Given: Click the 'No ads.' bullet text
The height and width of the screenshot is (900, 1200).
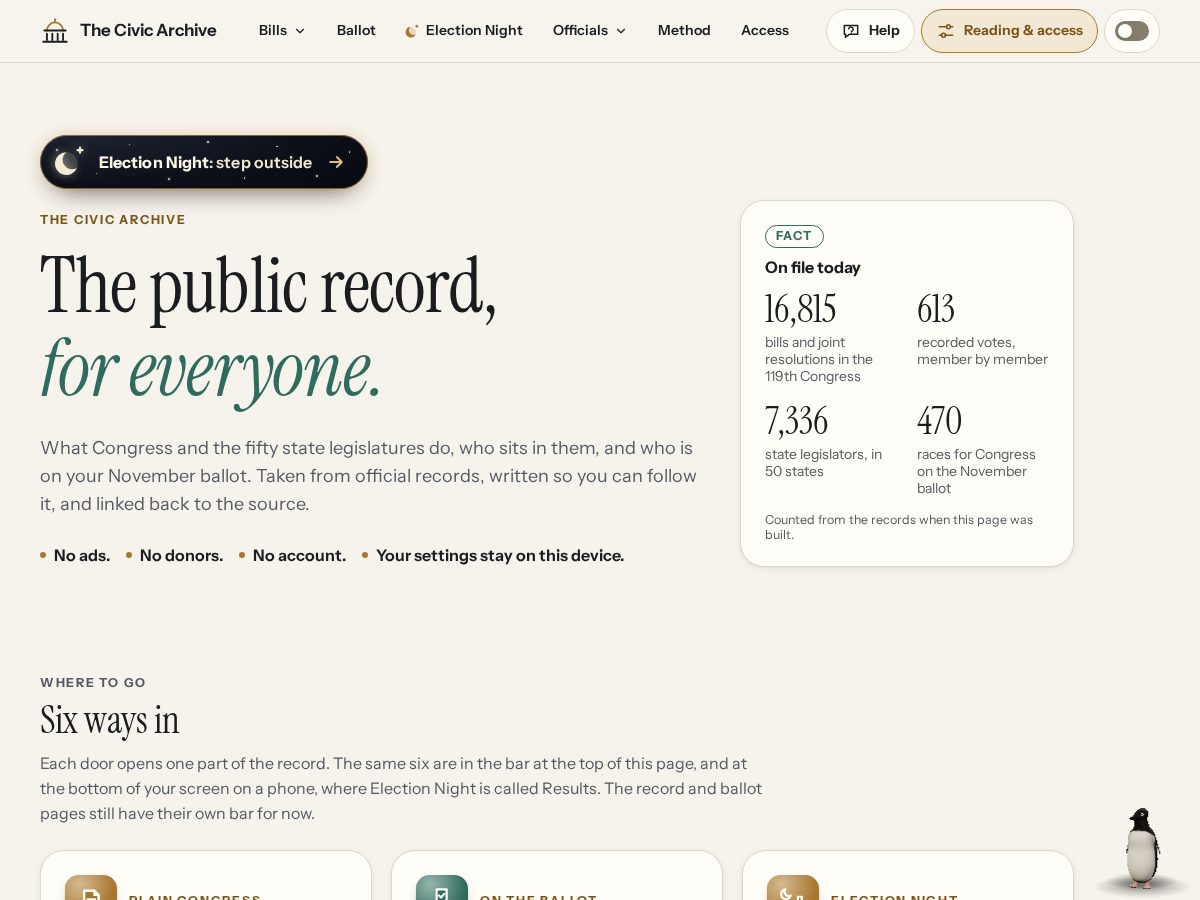Looking at the screenshot, I should point(82,555).
